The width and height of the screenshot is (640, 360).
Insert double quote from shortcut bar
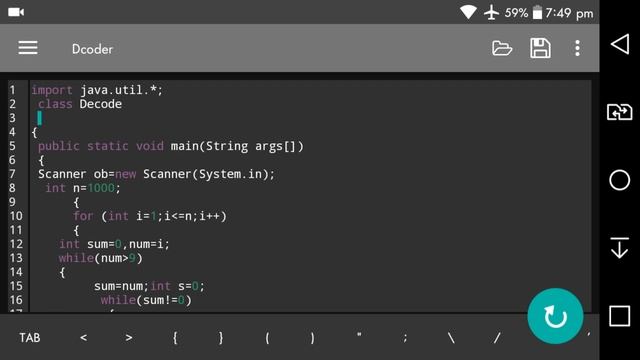tap(359, 336)
